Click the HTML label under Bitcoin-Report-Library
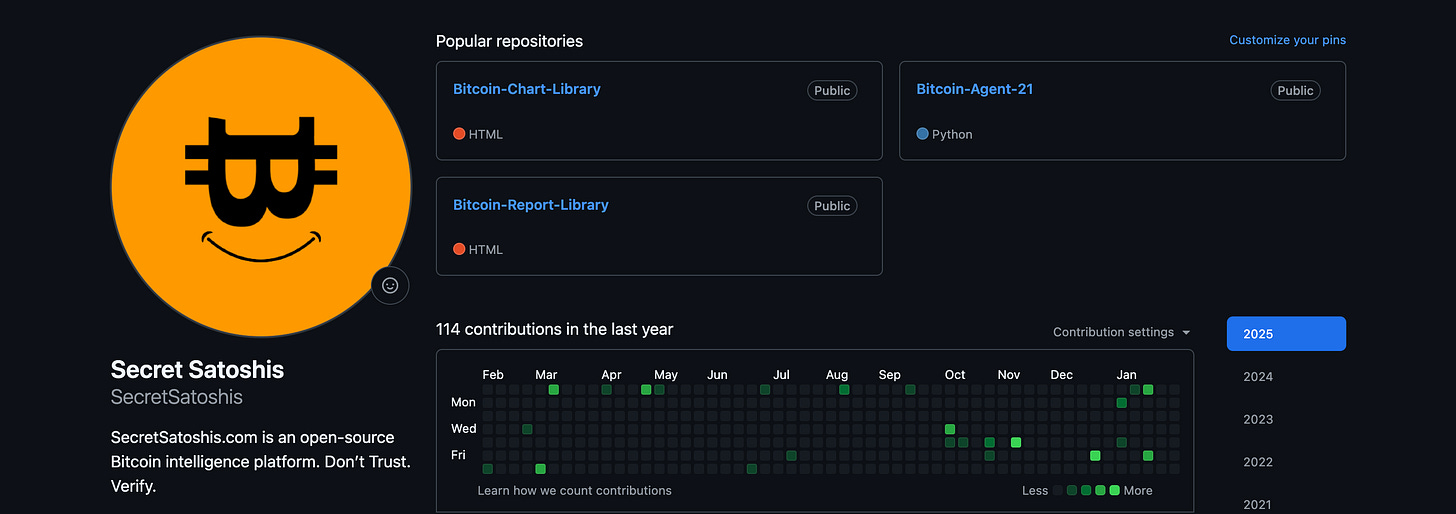 pos(486,249)
